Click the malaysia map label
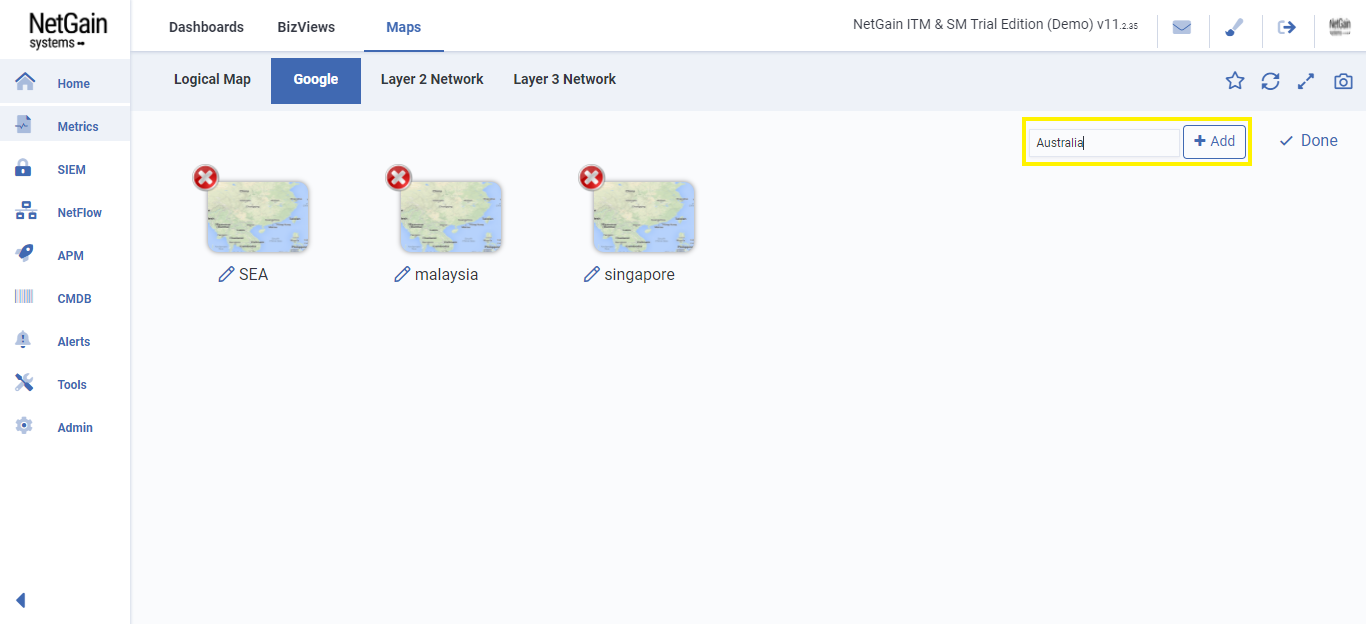 447,274
